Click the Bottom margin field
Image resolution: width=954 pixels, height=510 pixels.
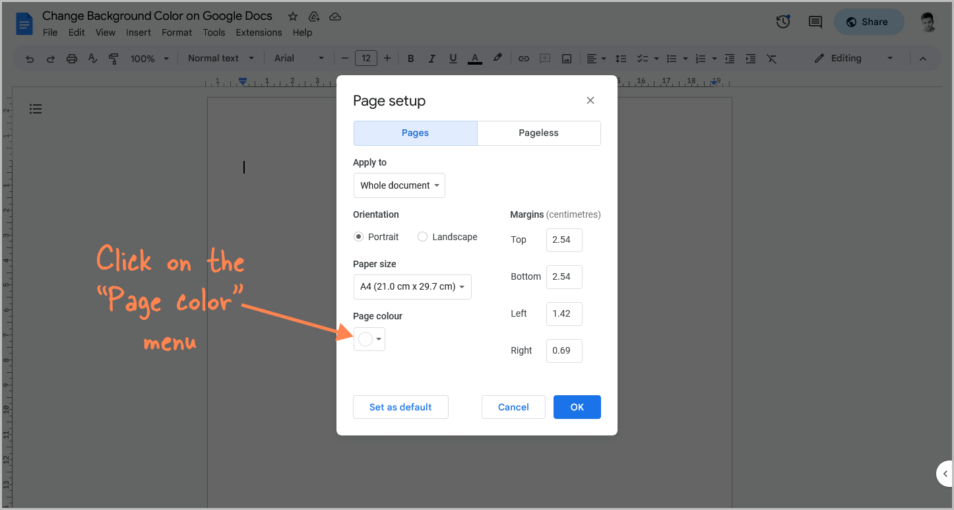tap(564, 277)
